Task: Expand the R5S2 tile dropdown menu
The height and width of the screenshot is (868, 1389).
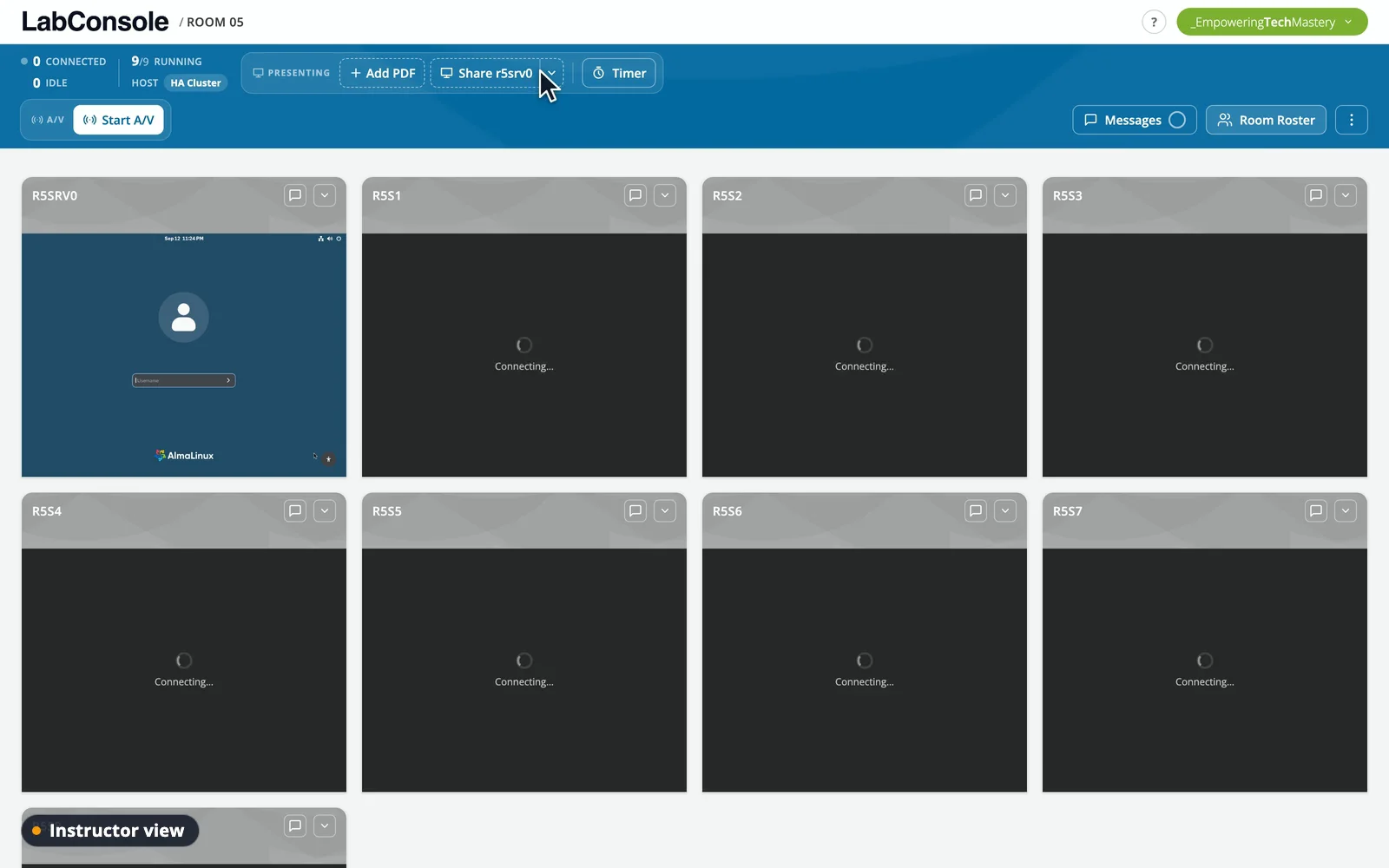Action: (x=1005, y=195)
